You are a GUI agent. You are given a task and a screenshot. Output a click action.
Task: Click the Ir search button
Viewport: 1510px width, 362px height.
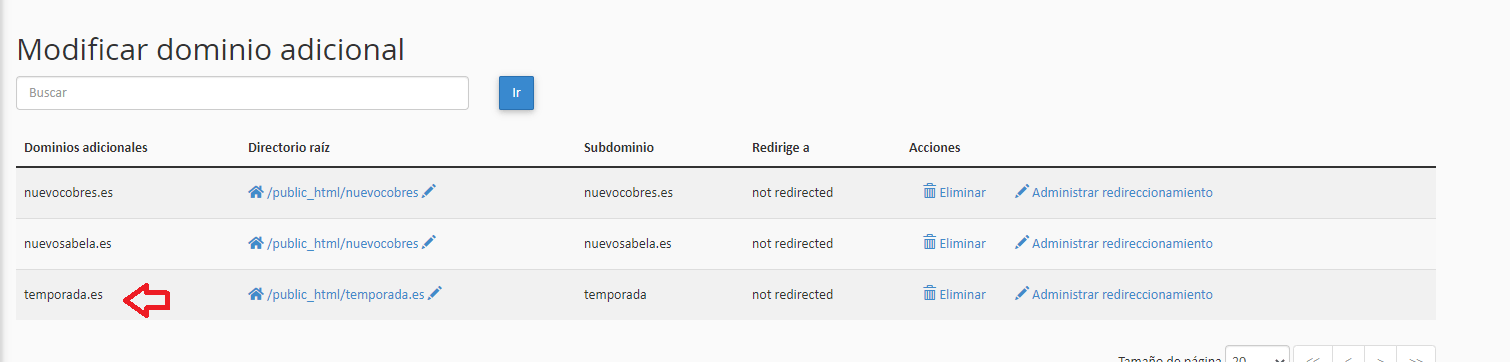pos(516,93)
